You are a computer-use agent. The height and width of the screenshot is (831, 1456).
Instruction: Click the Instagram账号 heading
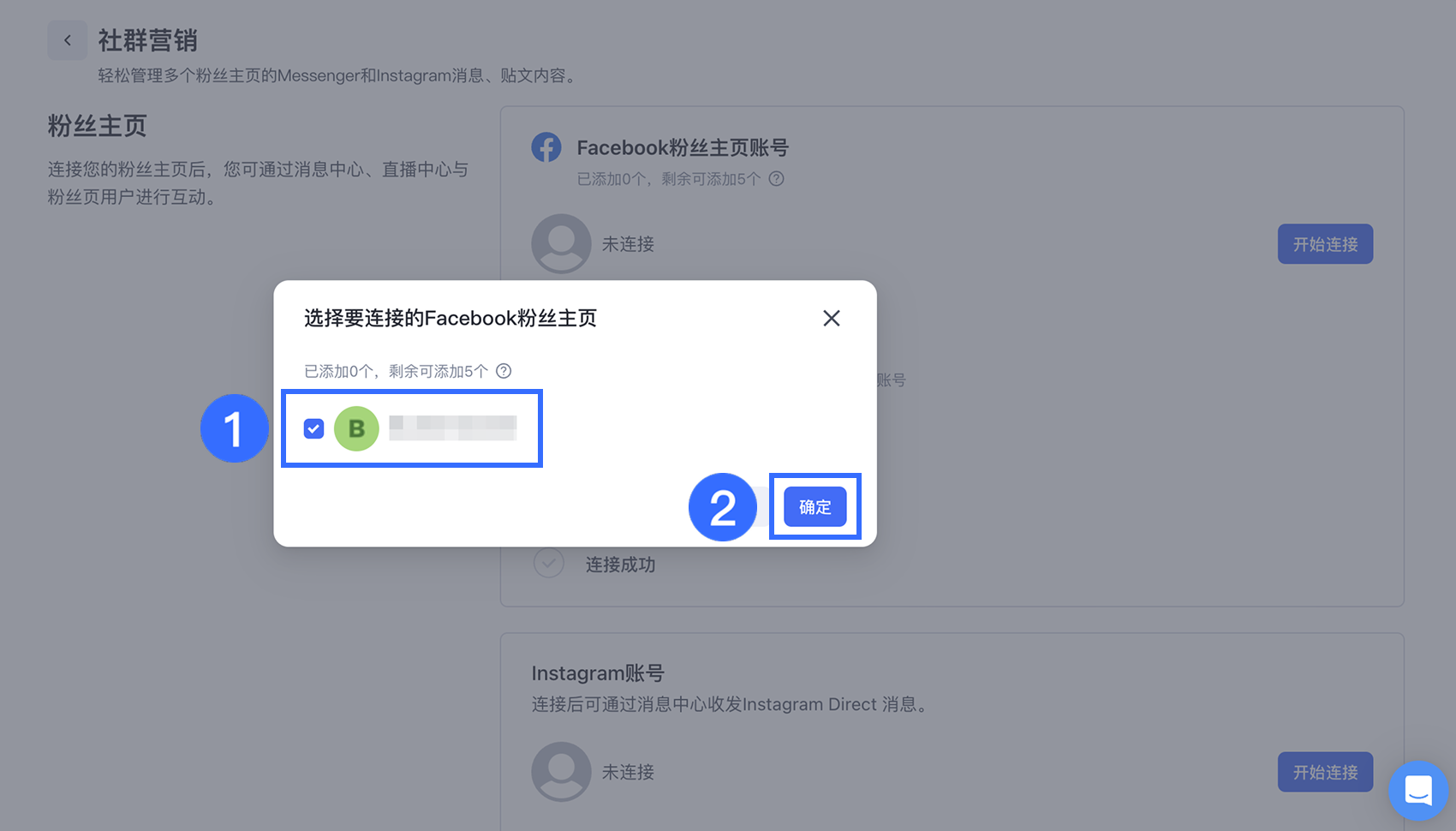(x=598, y=673)
